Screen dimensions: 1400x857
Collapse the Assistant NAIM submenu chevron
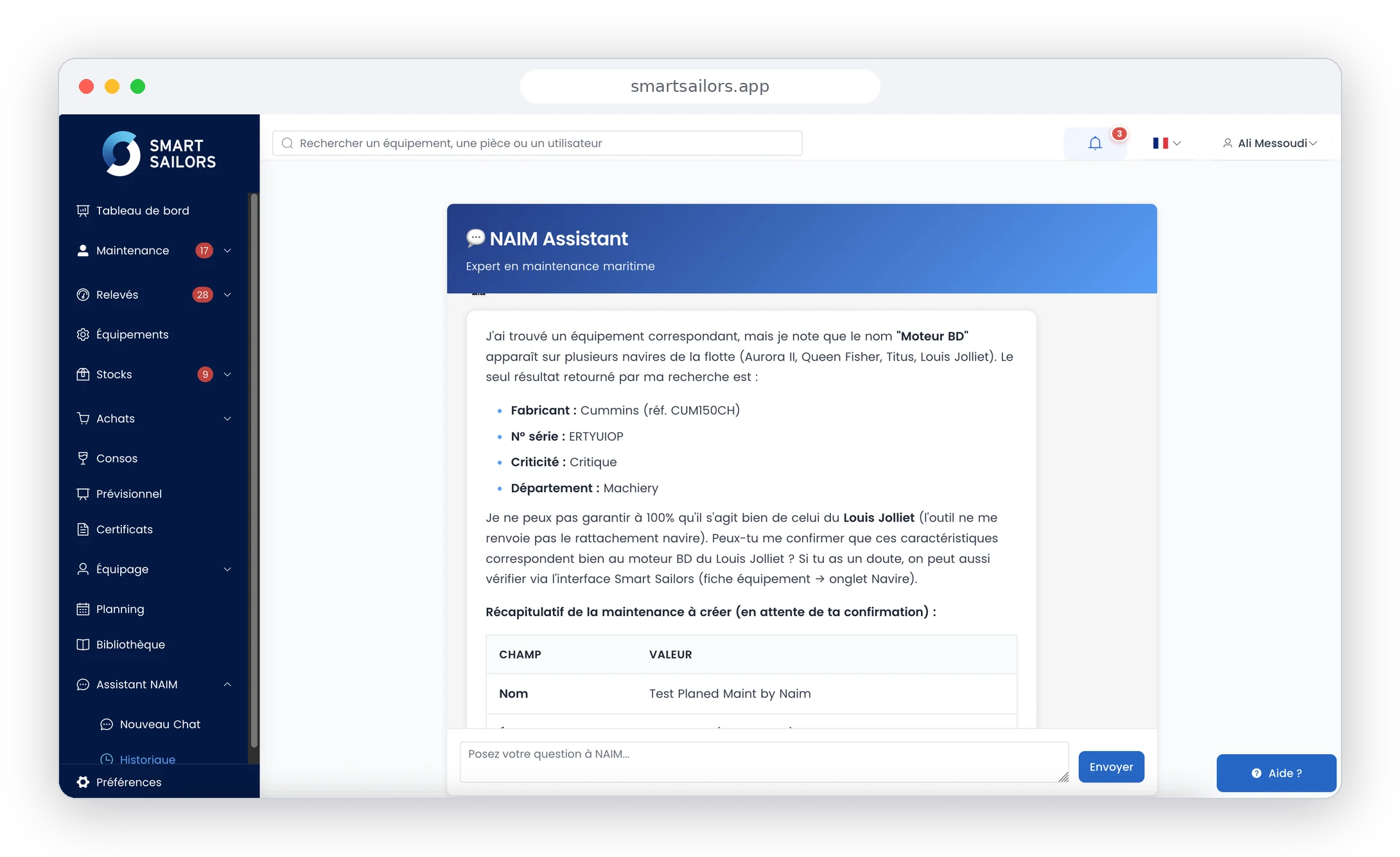click(x=227, y=684)
